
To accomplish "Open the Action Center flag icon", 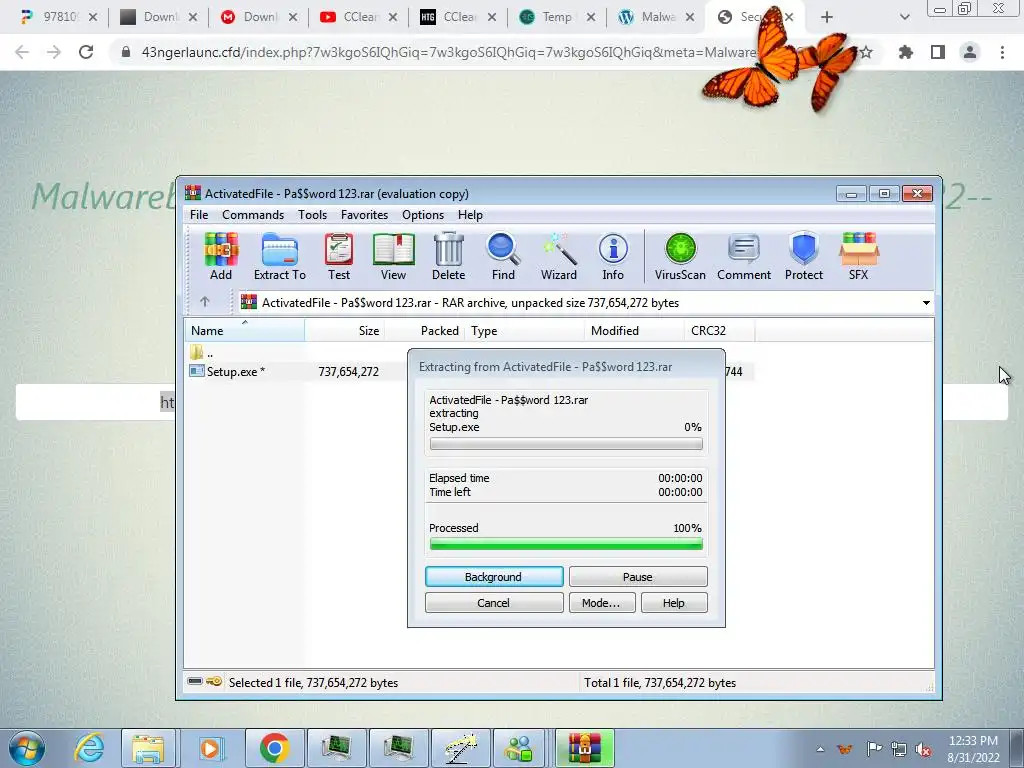I will coord(874,749).
